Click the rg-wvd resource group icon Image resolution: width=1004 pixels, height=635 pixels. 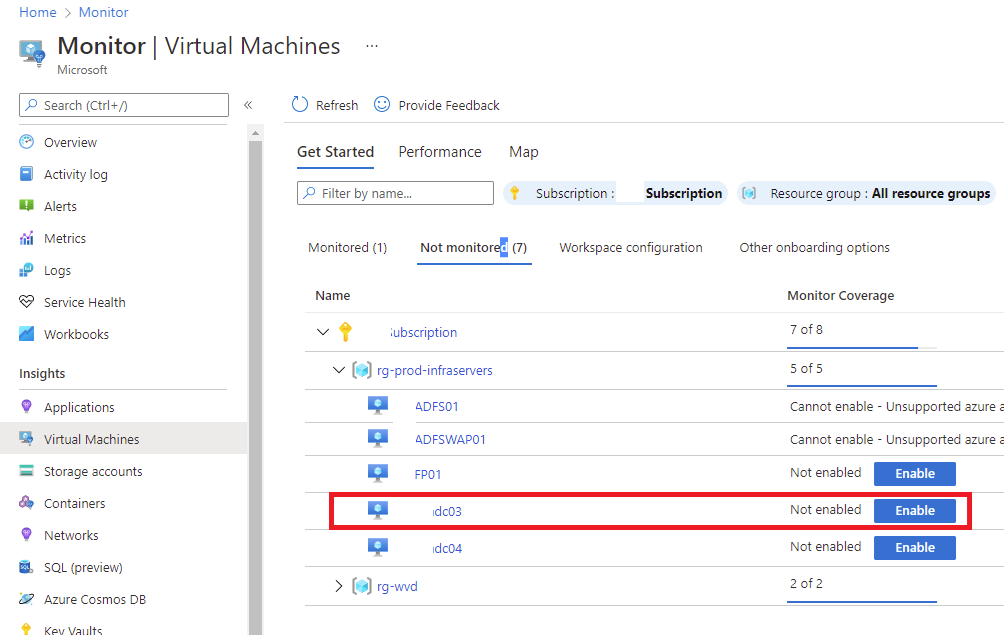(362, 586)
